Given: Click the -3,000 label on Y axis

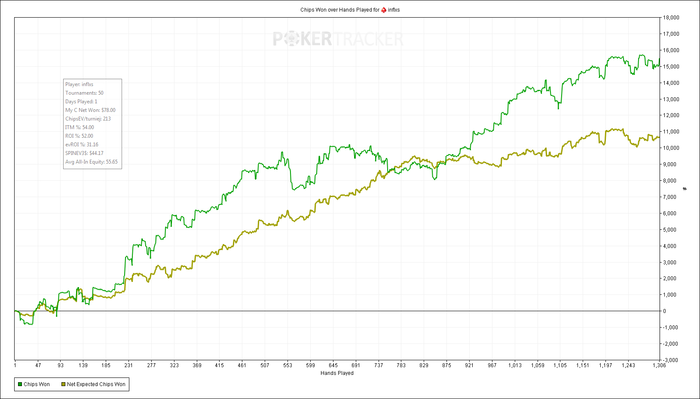Looking at the screenshot, I should click(x=671, y=360).
